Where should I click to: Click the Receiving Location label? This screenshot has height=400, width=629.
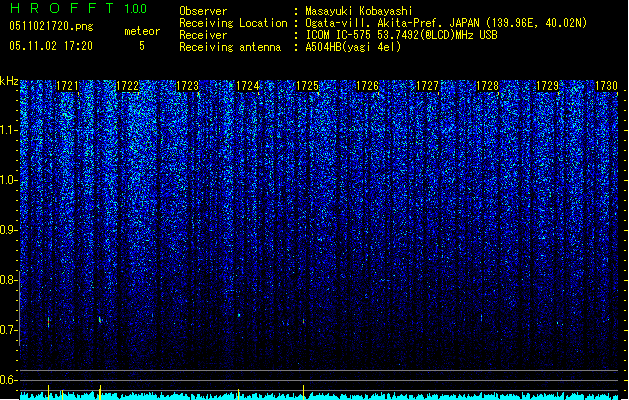tap(233, 23)
